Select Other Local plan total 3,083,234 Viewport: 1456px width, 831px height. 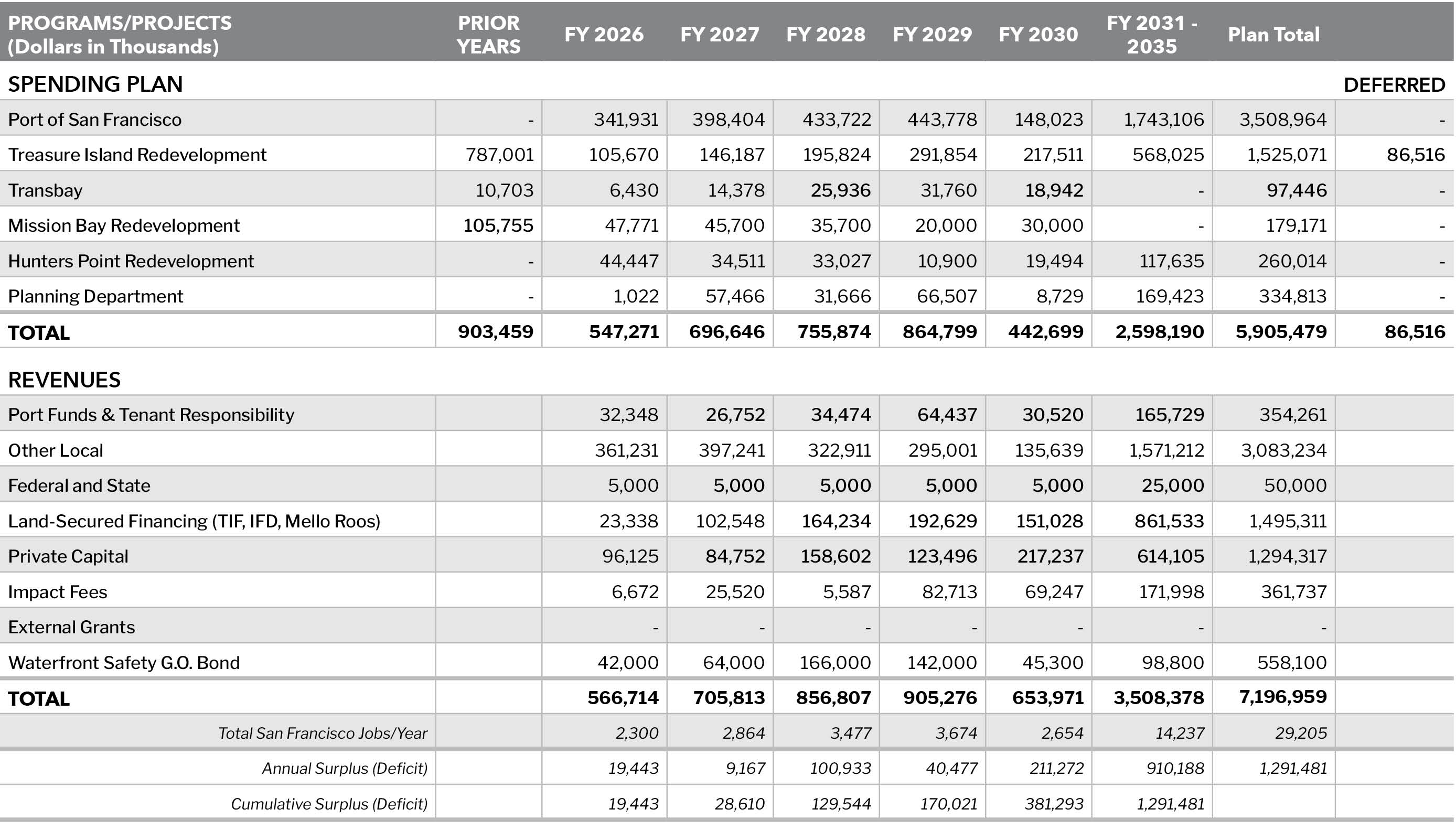pos(1283,450)
